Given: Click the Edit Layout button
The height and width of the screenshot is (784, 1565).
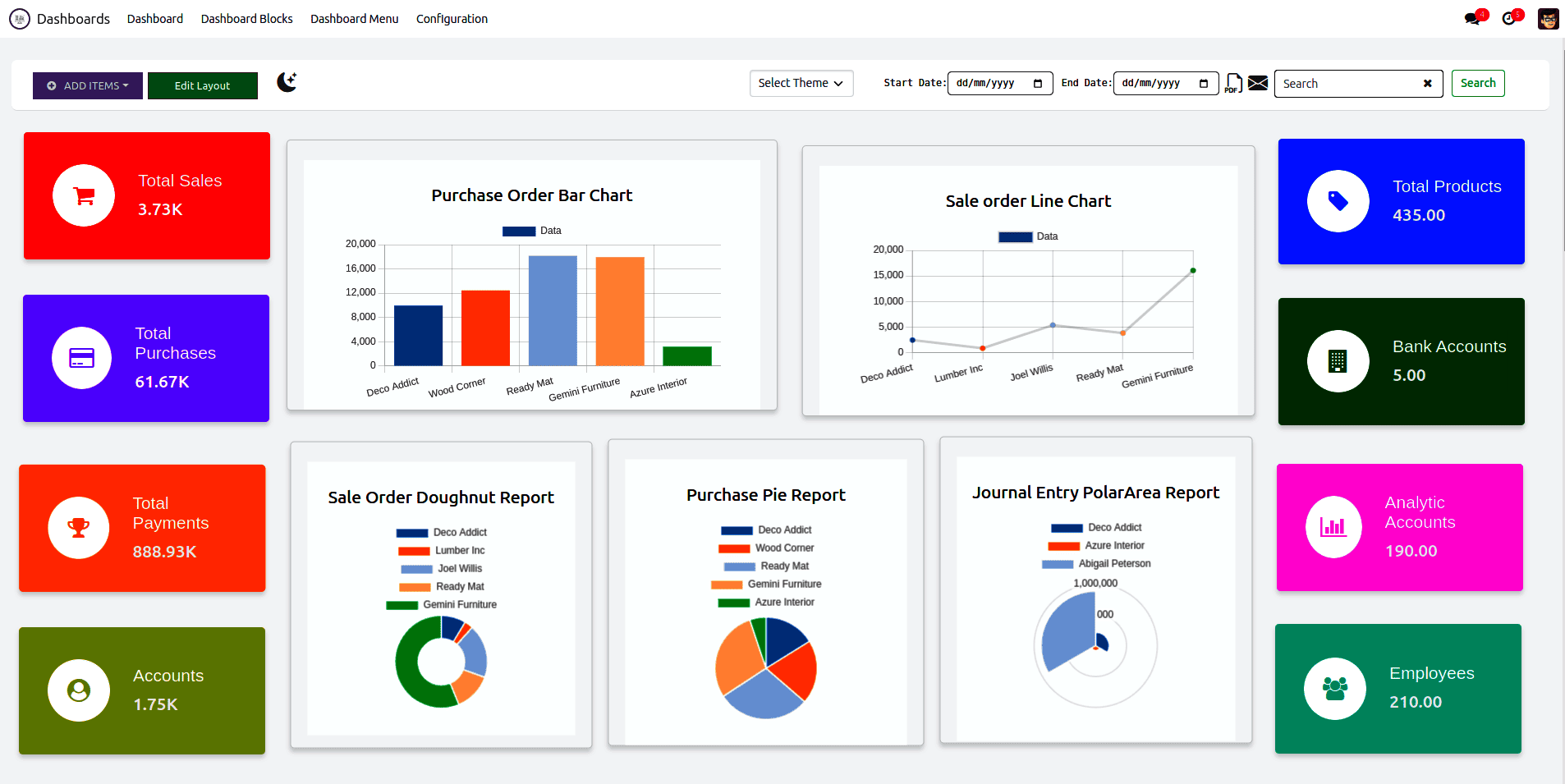Looking at the screenshot, I should pos(202,85).
